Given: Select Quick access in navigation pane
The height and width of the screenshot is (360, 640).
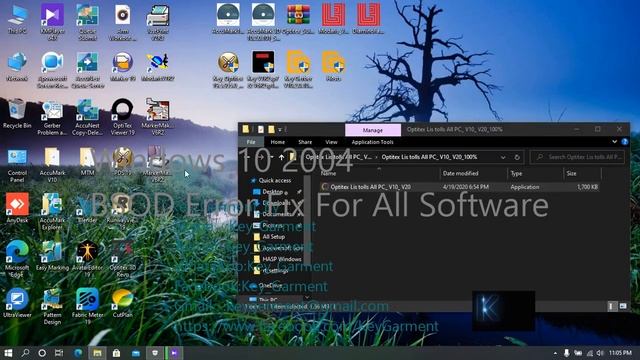Looking at the screenshot, I should [274, 180].
